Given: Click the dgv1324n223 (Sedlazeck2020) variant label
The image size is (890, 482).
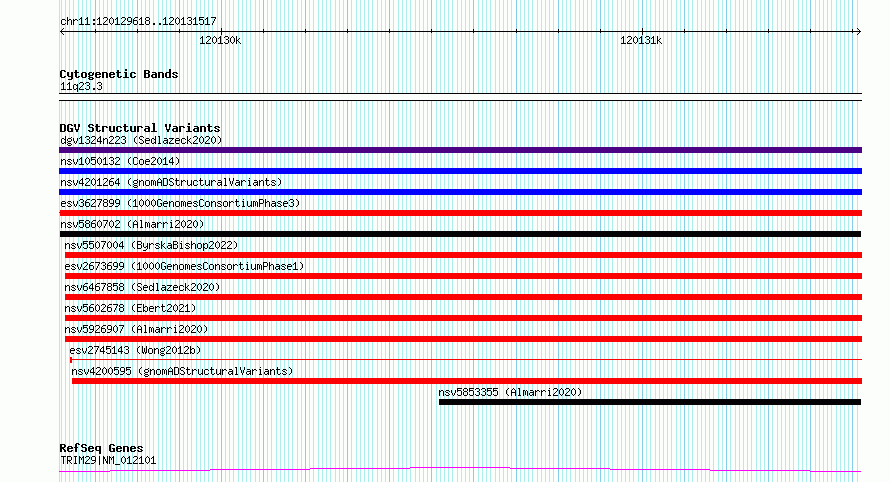Looking at the screenshot, I should click(141, 140).
